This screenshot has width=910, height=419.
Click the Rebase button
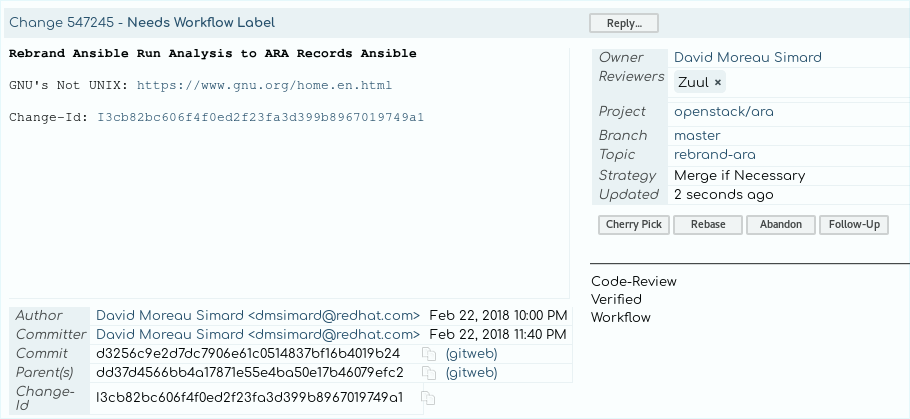[708, 225]
